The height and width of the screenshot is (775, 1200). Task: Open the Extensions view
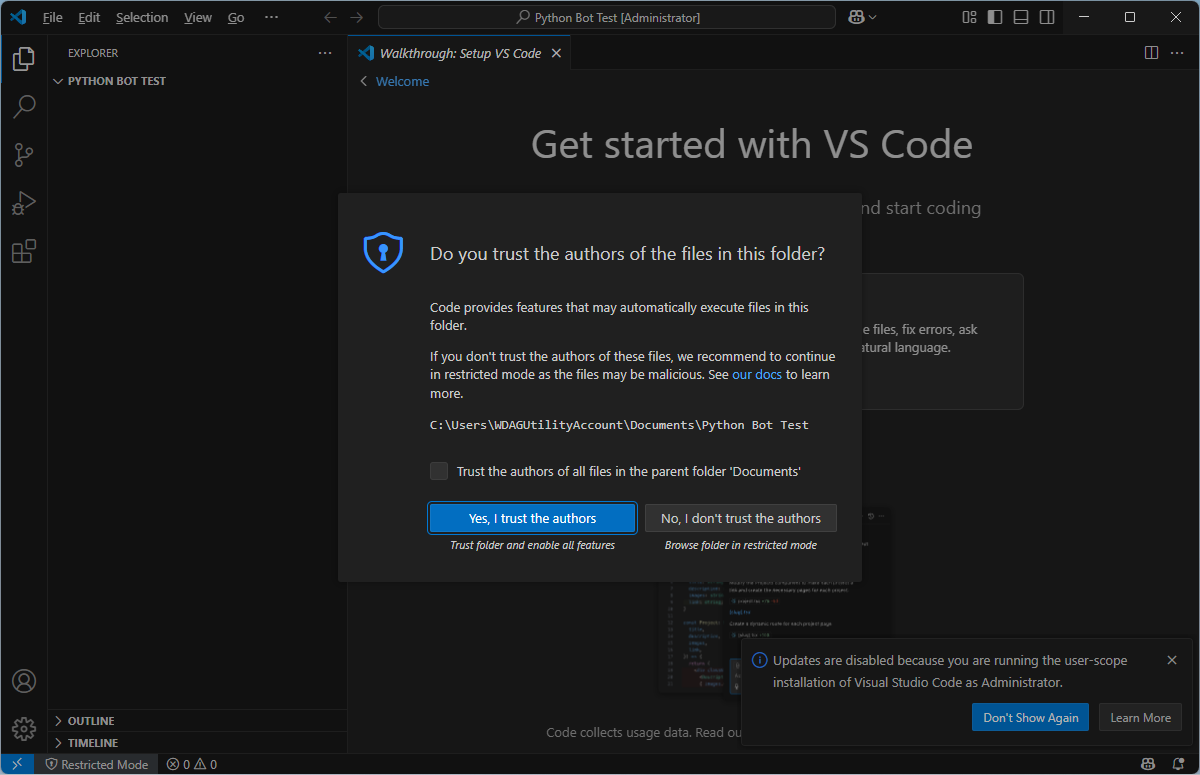click(24, 251)
